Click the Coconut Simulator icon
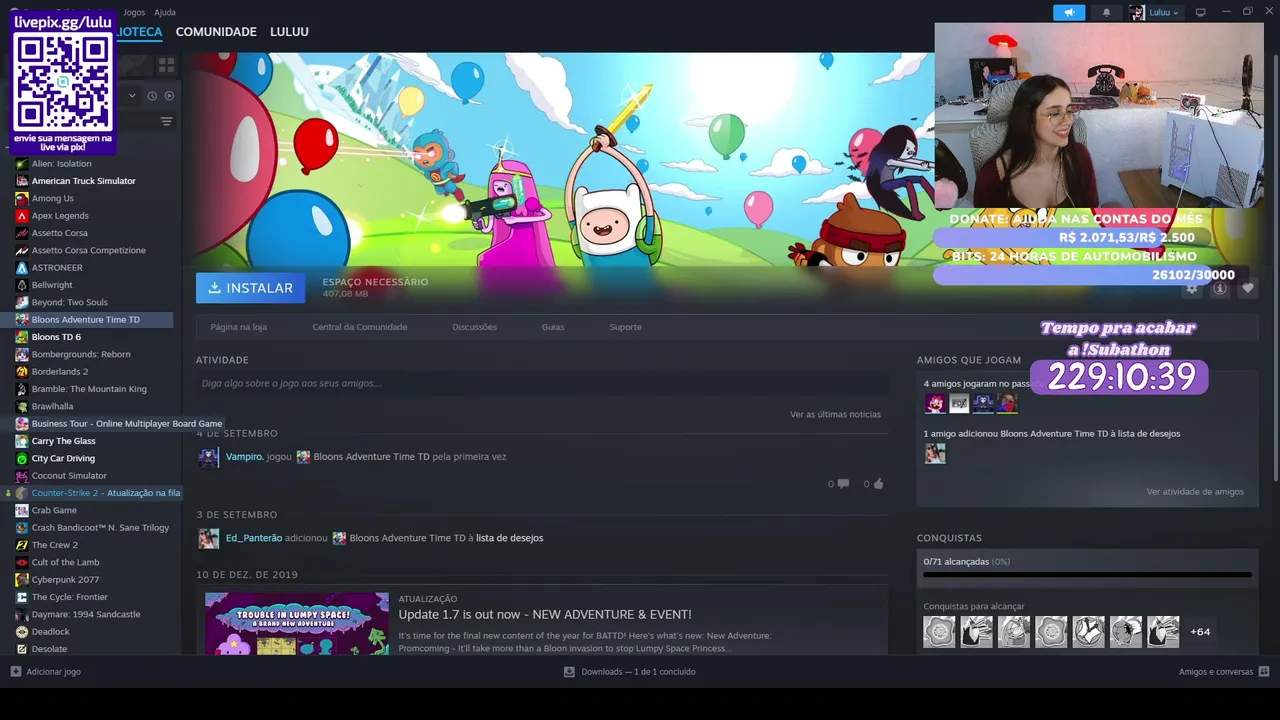 pyautogui.click(x=22, y=476)
